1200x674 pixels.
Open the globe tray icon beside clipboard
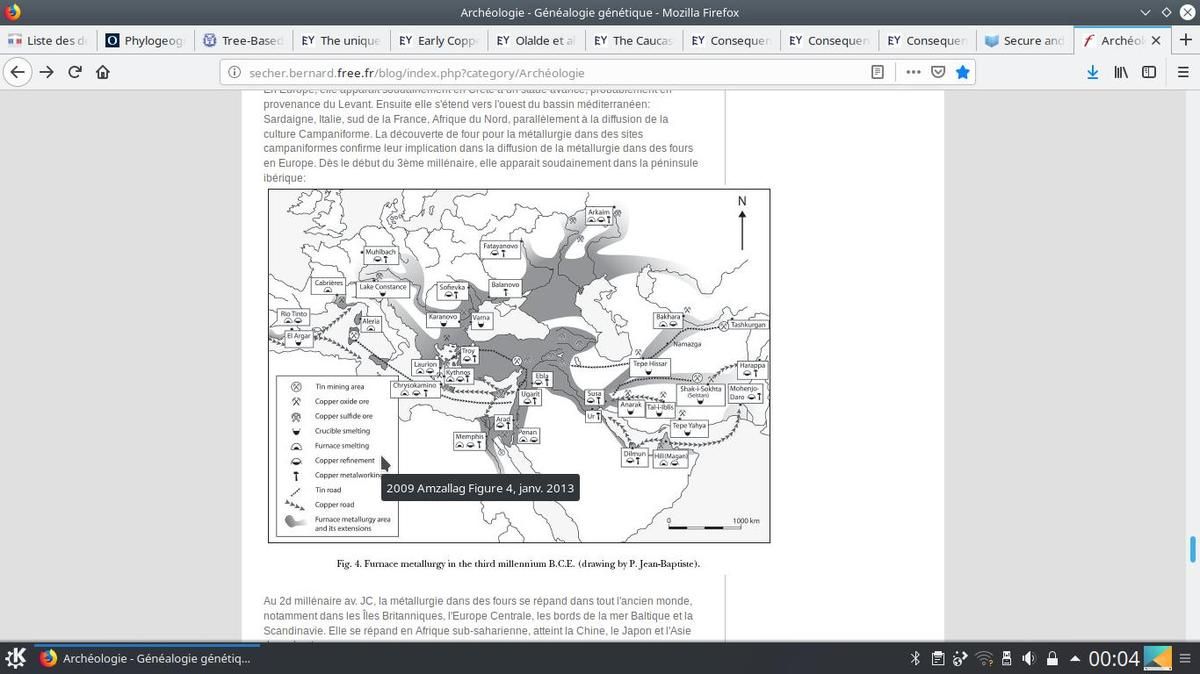tap(961, 658)
